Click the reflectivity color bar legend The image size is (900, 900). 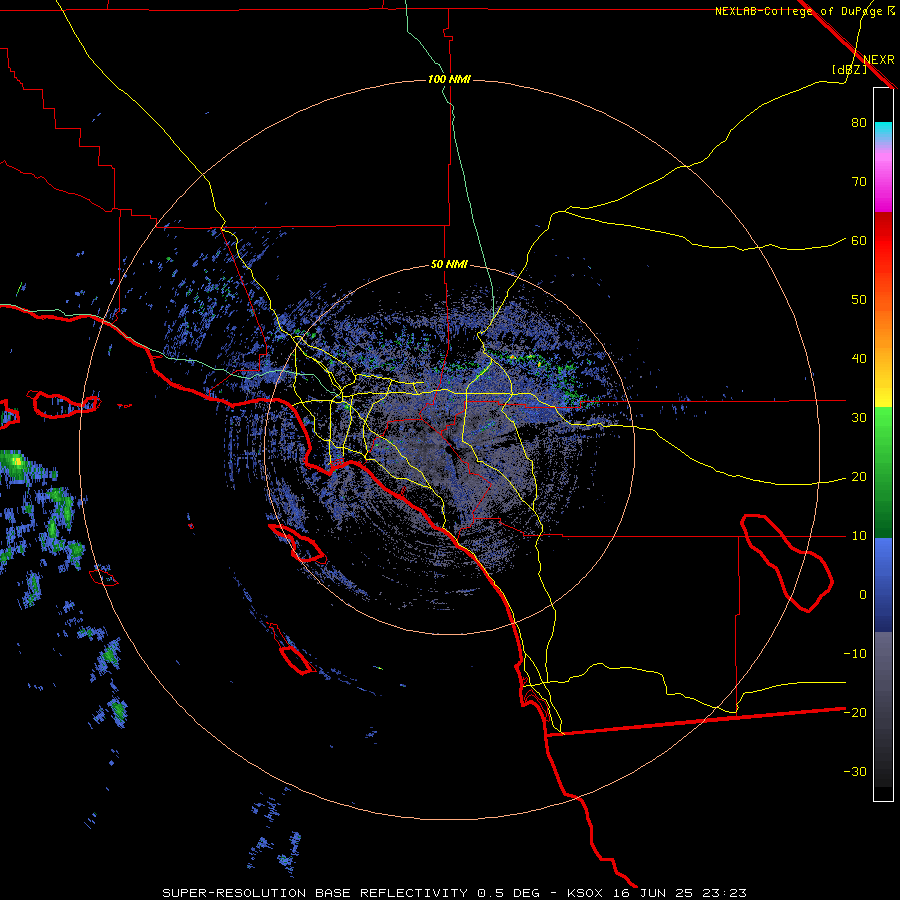point(883,444)
